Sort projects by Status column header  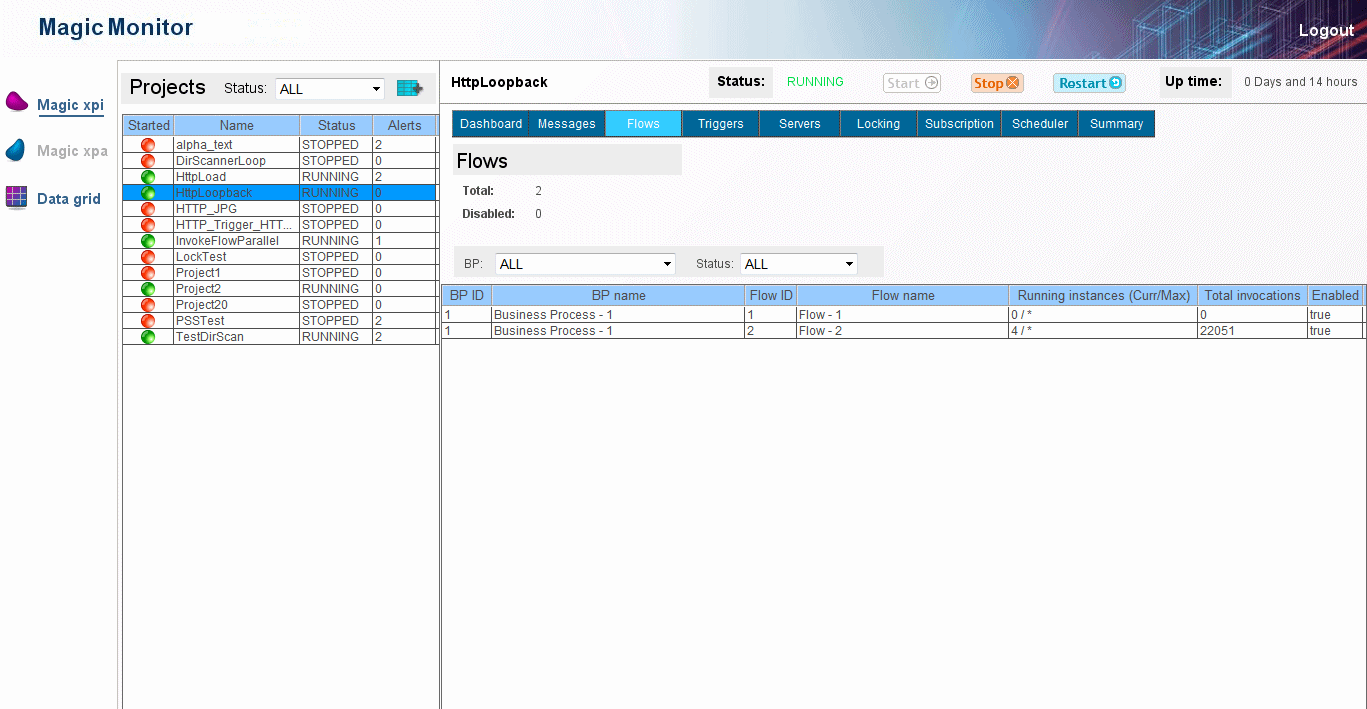click(336, 125)
